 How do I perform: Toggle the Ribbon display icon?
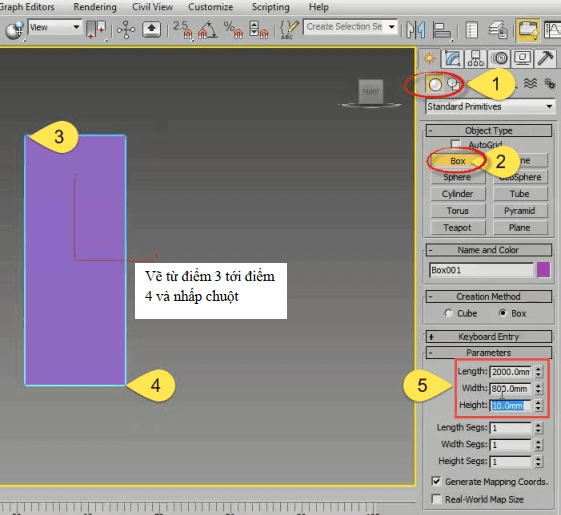[x=528, y=30]
